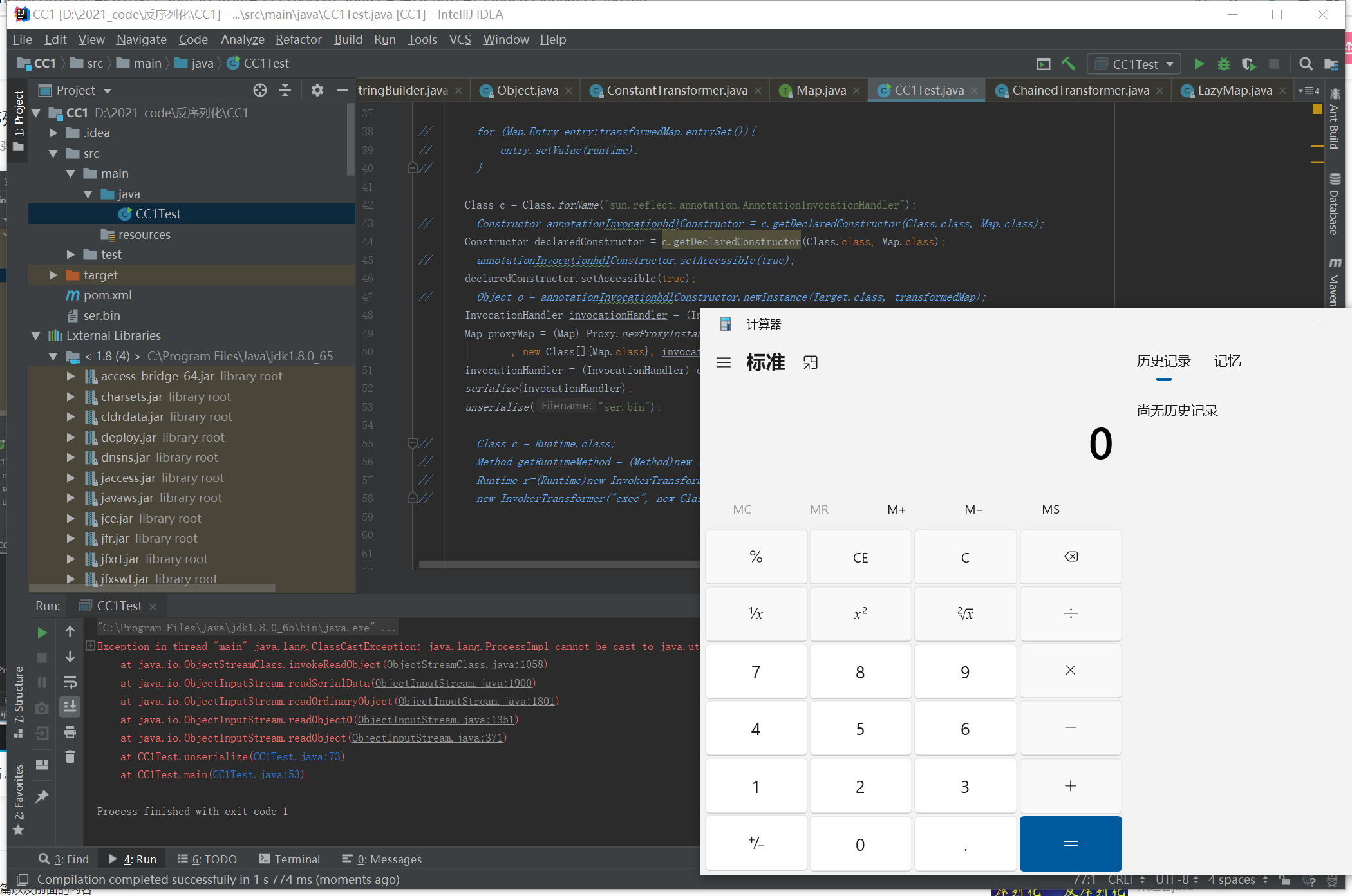
Task: Open Search Everywhere magnifier icon
Action: [1306, 64]
